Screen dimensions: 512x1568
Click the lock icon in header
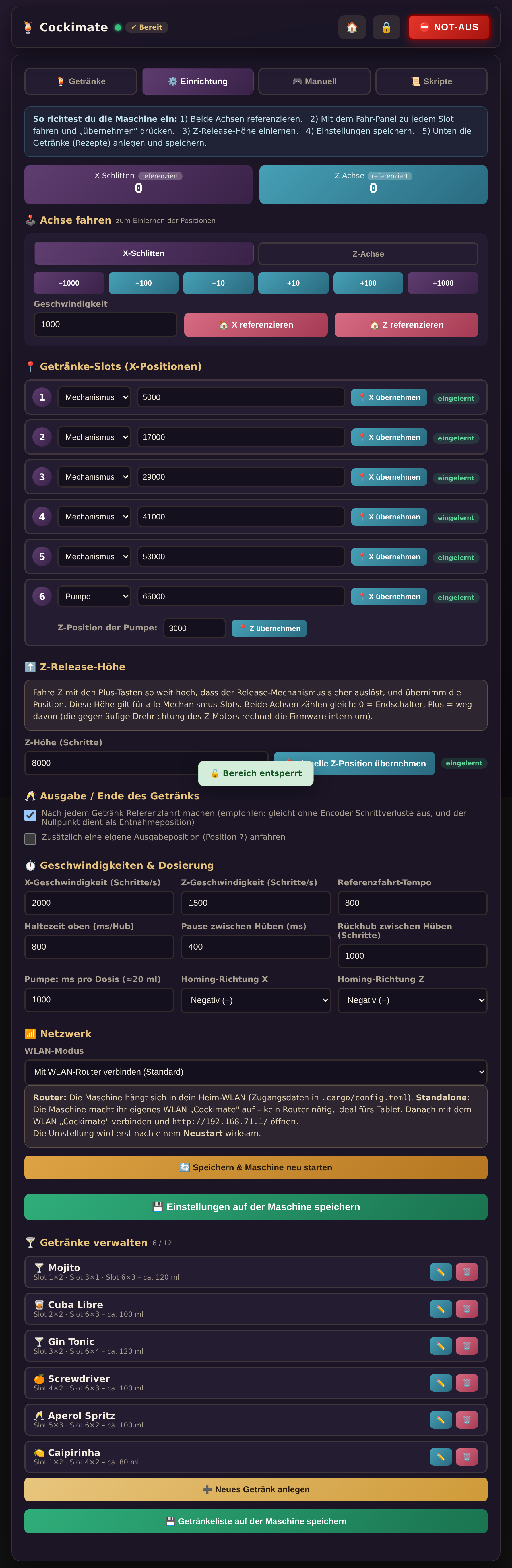click(386, 27)
